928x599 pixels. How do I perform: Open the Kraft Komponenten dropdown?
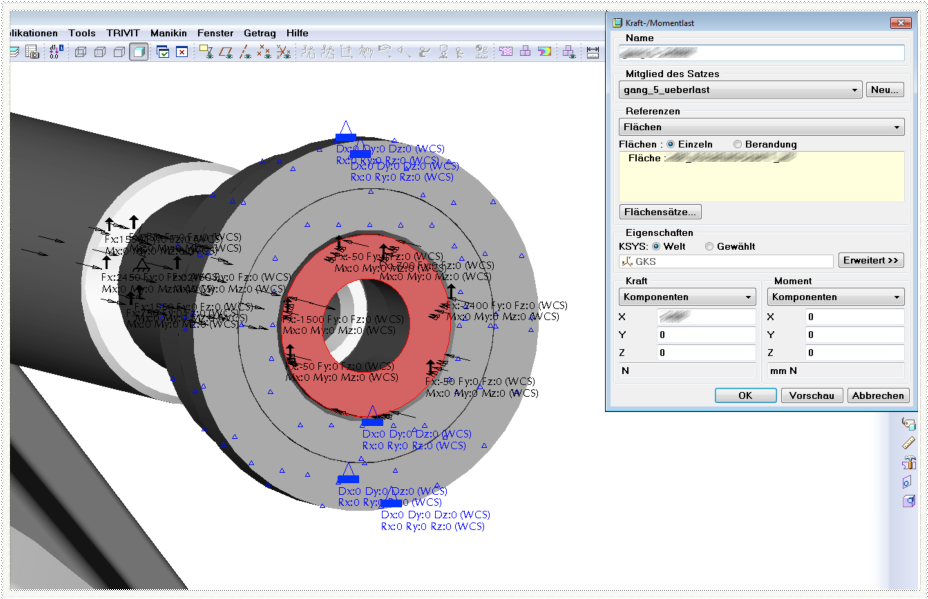[687, 297]
